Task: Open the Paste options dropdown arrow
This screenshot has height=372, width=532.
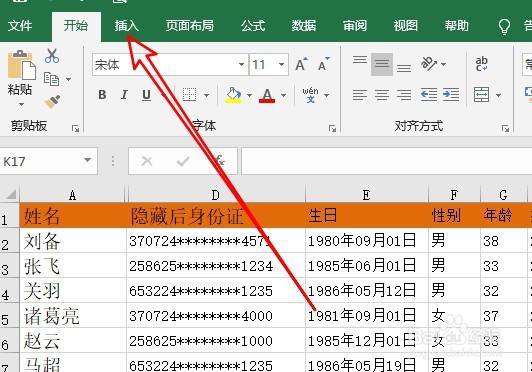Action: 21,104
